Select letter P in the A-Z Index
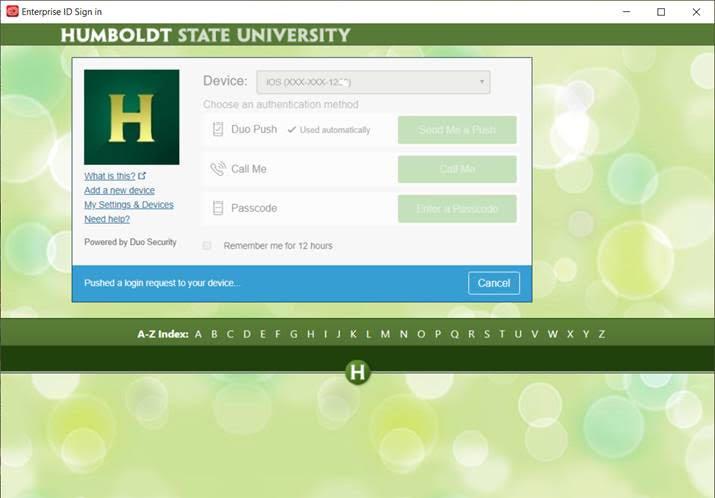This screenshot has height=498, width=715. pyautogui.click(x=438, y=334)
